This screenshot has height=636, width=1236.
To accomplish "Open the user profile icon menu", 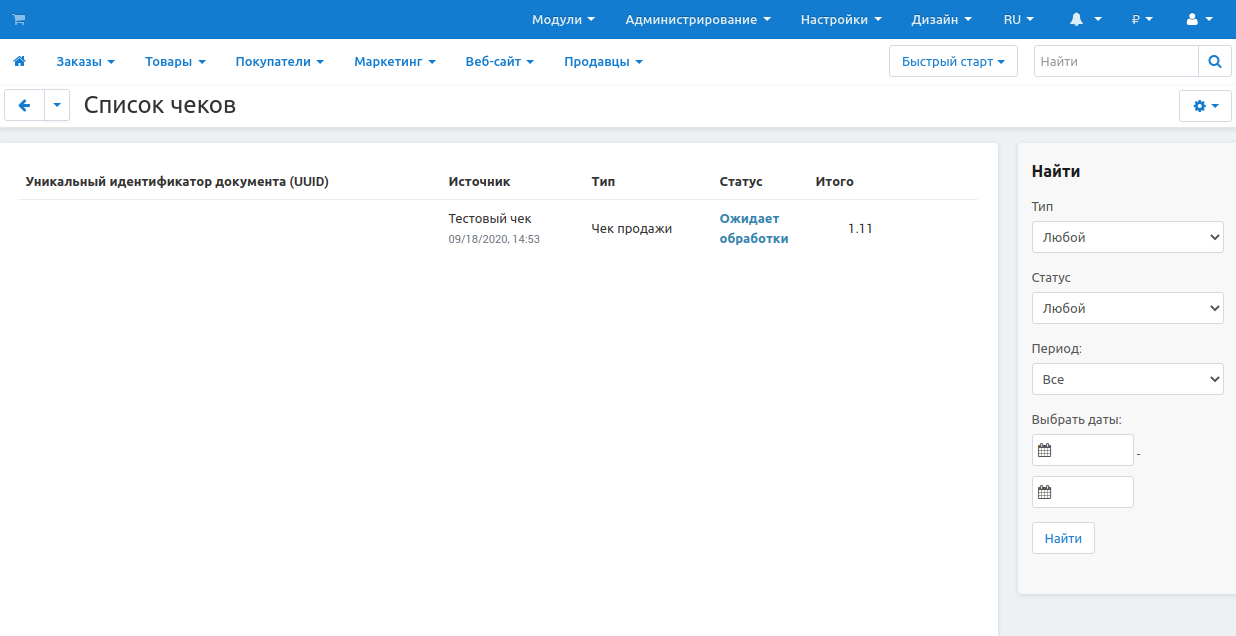I will [x=1198, y=19].
